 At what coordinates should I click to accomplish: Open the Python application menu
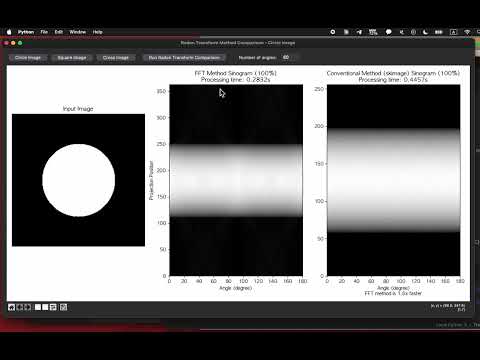pos(26,32)
